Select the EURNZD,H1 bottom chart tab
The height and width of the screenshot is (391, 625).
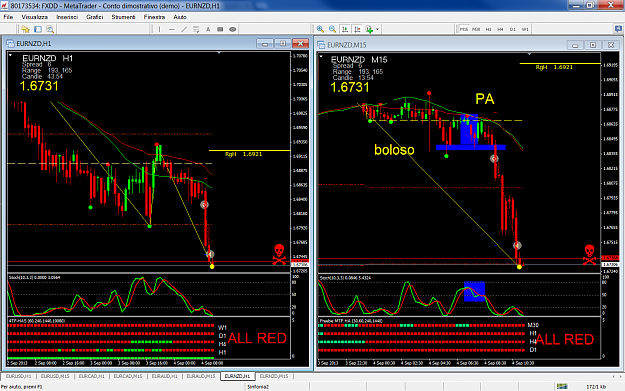(x=238, y=376)
